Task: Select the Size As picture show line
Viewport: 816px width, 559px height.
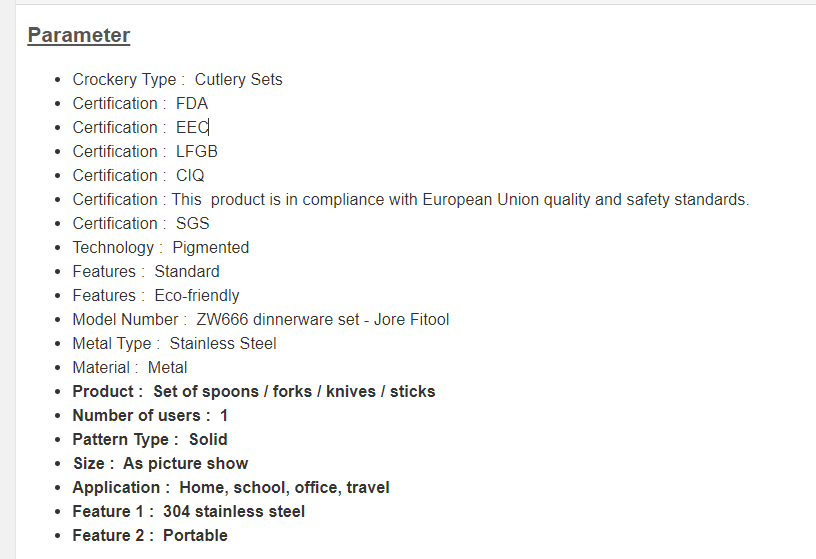Action: [x=160, y=463]
